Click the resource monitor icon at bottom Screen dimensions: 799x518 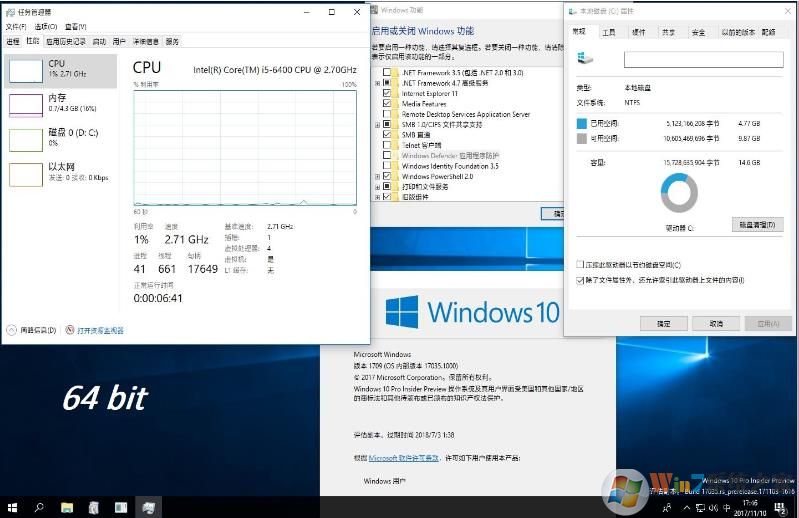(70, 329)
